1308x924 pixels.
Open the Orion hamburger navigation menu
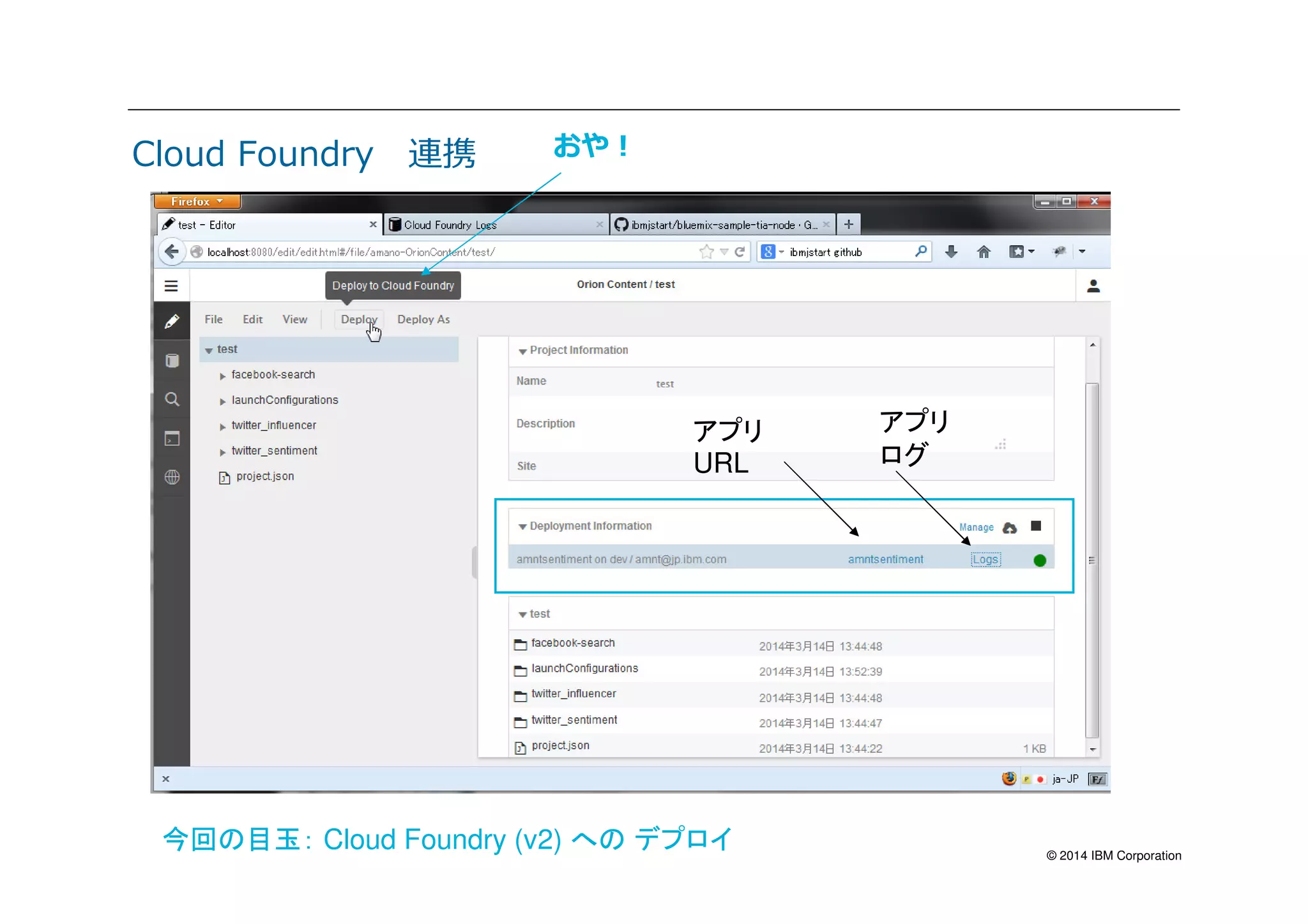(x=171, y=286)
